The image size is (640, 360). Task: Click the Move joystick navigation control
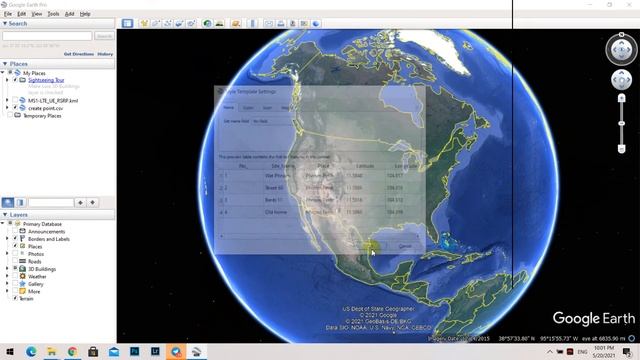coord(621,80)
